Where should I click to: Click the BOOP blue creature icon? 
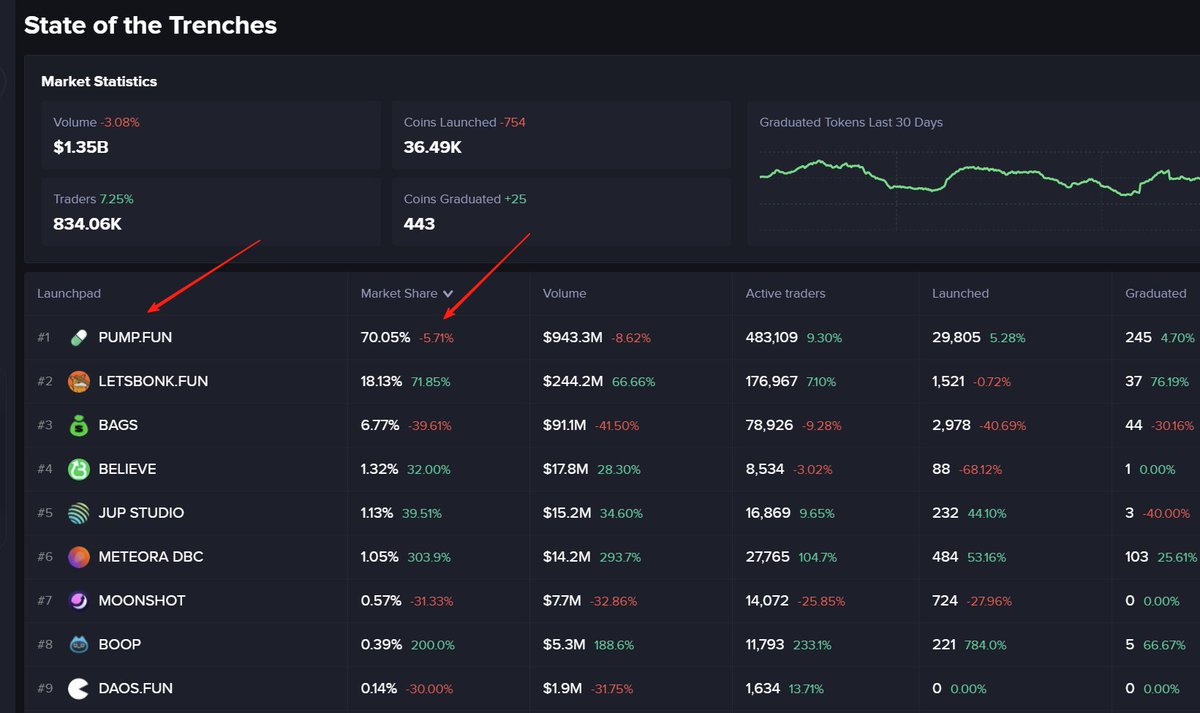(x=79, y=645)
